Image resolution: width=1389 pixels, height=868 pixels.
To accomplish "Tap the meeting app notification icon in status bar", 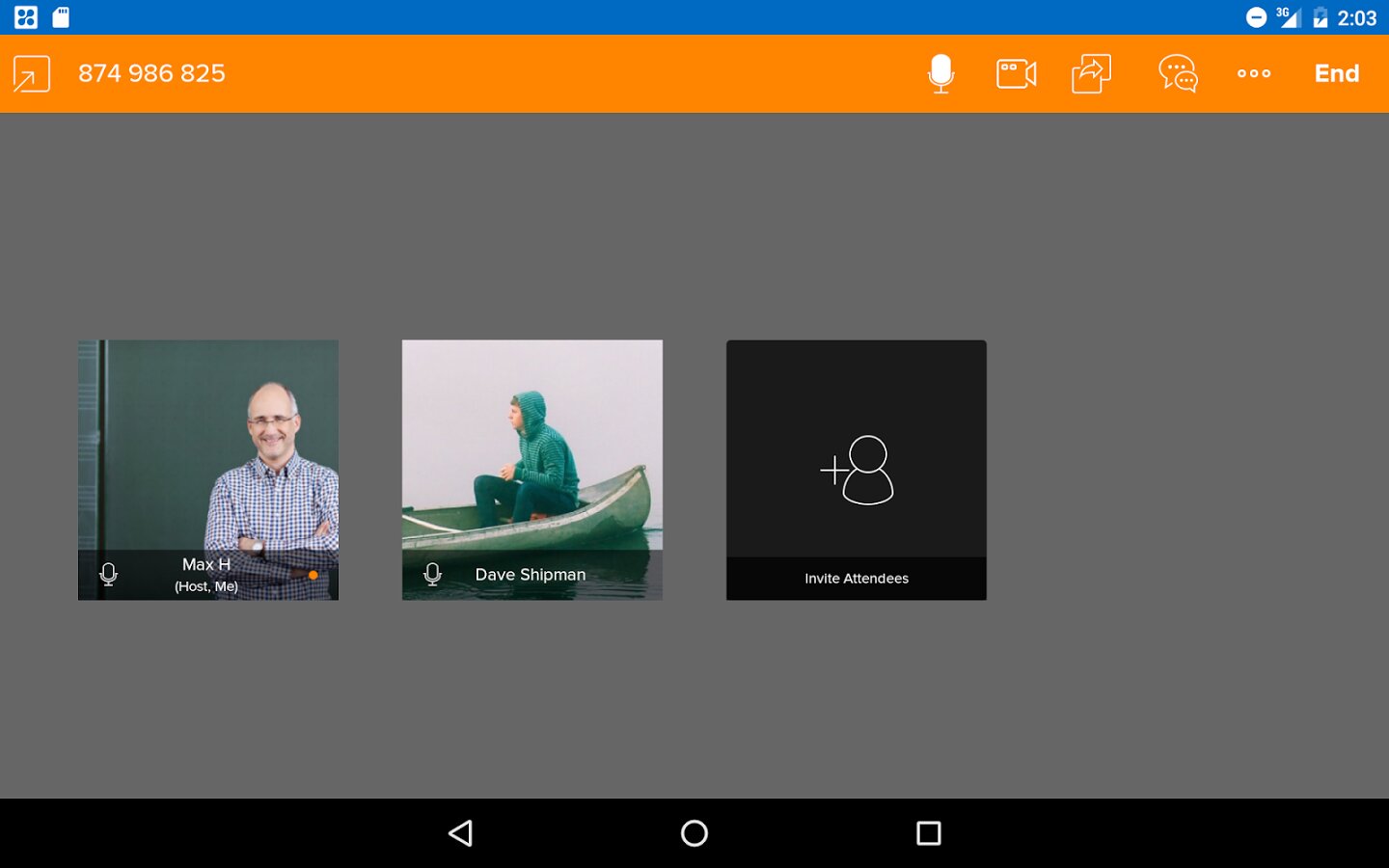I will click(26, 17).
